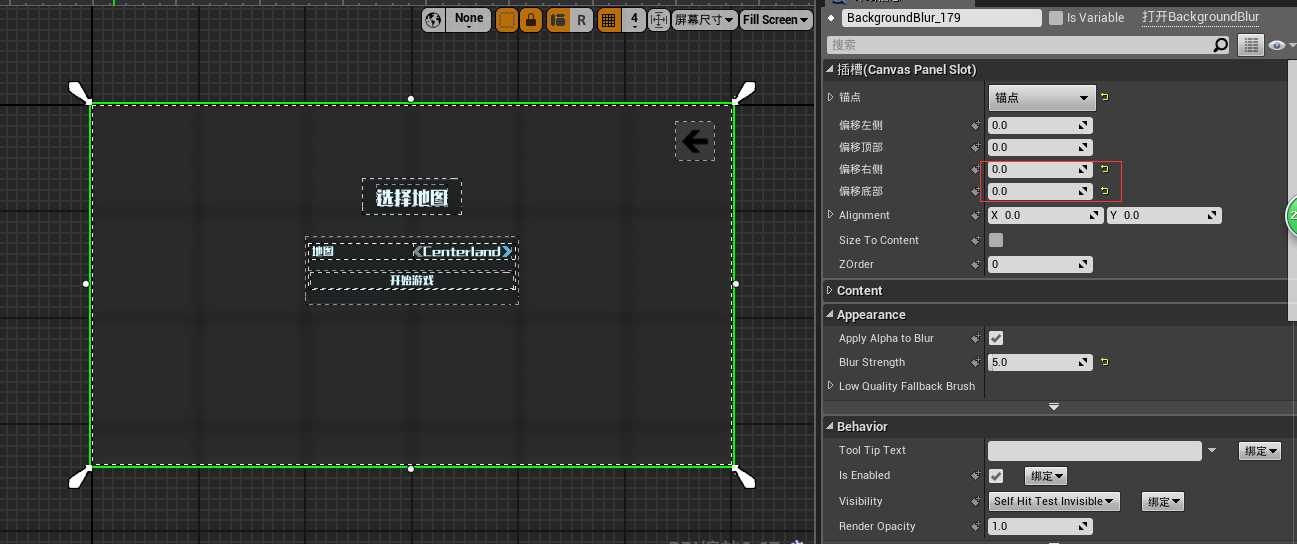Select the top-right anchor handle of the canvas
The width and height of the screenshot is (1297, 544).
pyautogui.click(x=743, y=92)
